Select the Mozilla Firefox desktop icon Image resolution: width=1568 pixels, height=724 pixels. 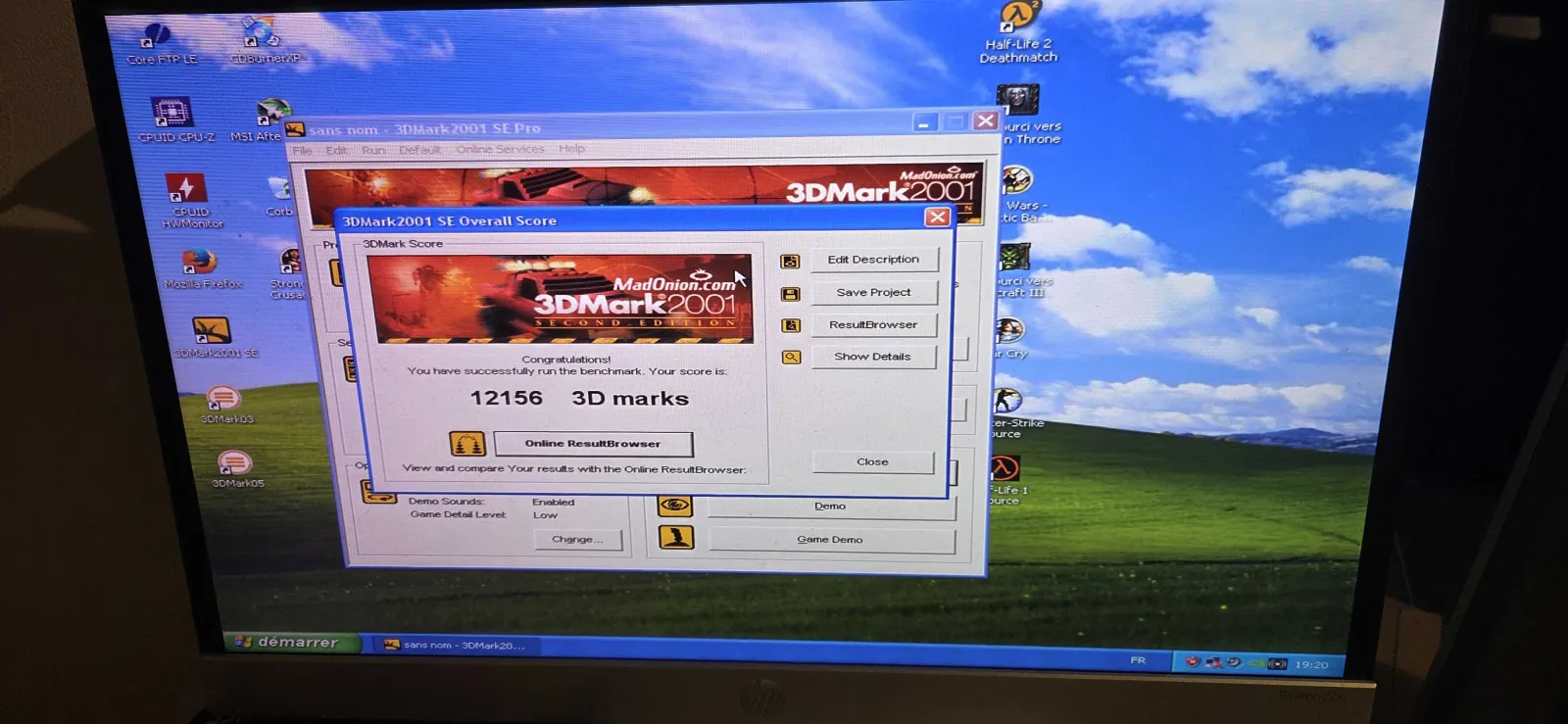[x=199, y=262]
